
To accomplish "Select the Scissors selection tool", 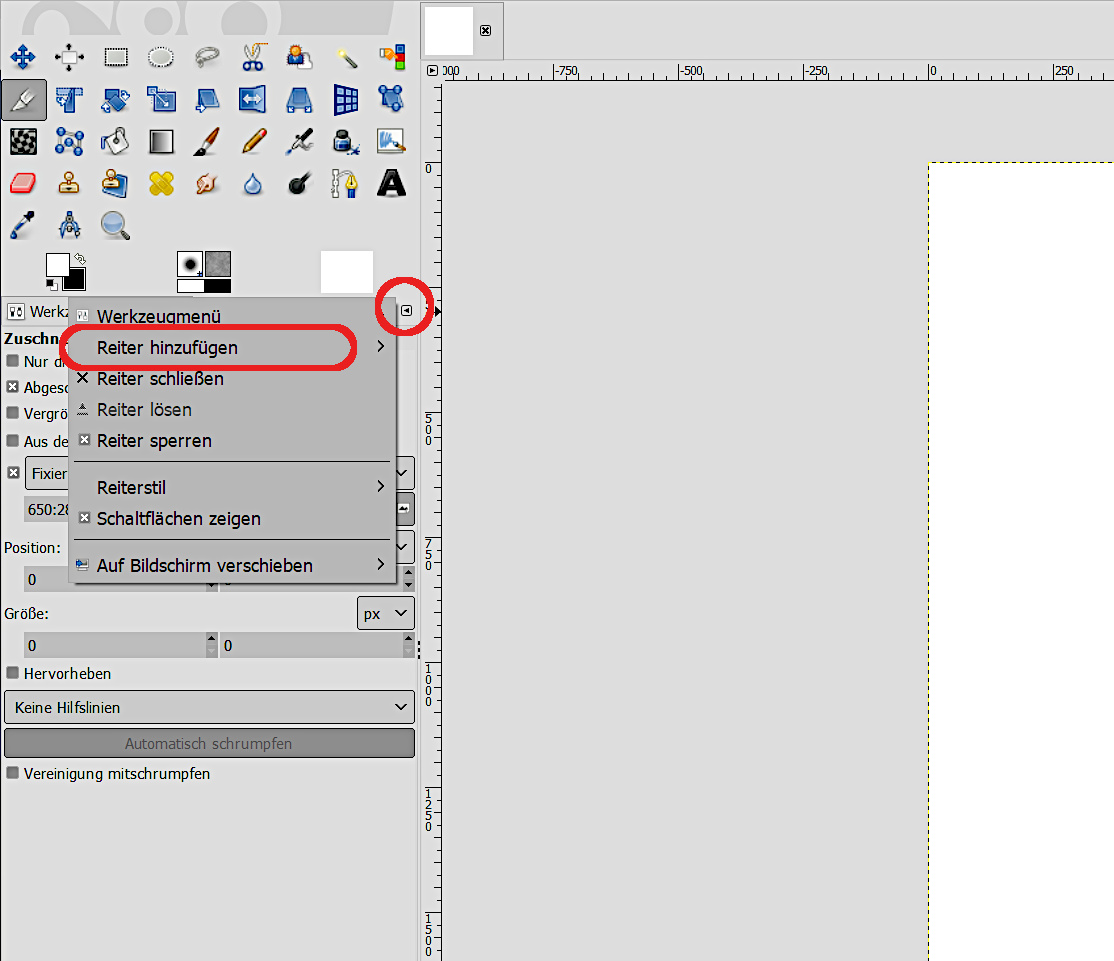I will click(x=253, y=56).
